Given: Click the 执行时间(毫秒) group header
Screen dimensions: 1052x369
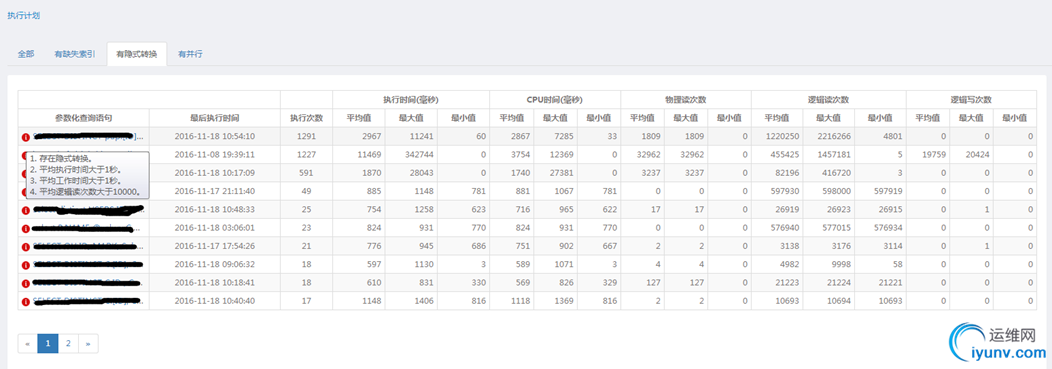Looking at the screenshot, I should pyautogui.click(x=411, y=99).
